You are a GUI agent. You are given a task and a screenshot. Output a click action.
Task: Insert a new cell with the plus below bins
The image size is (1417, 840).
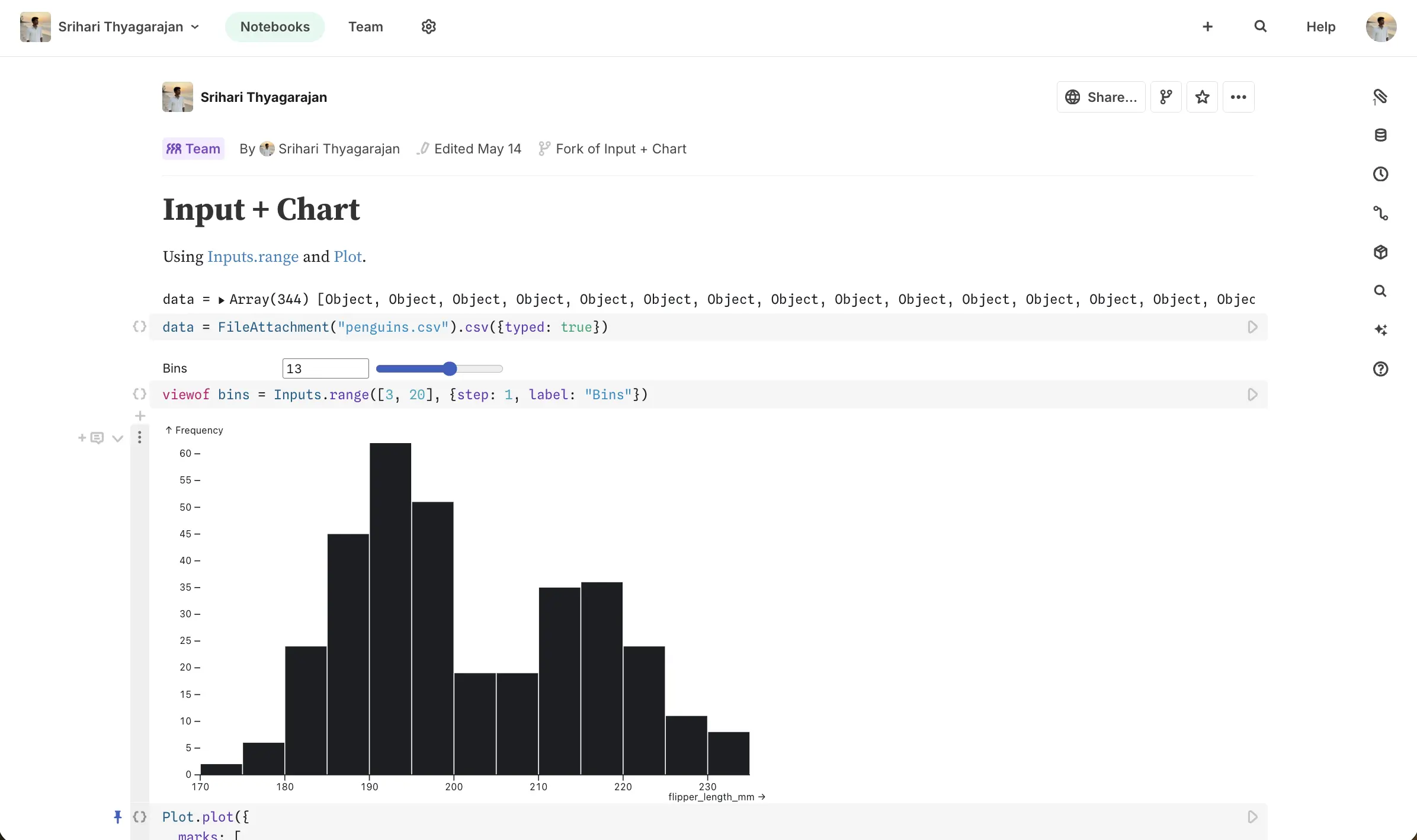[x=140, y=416]
